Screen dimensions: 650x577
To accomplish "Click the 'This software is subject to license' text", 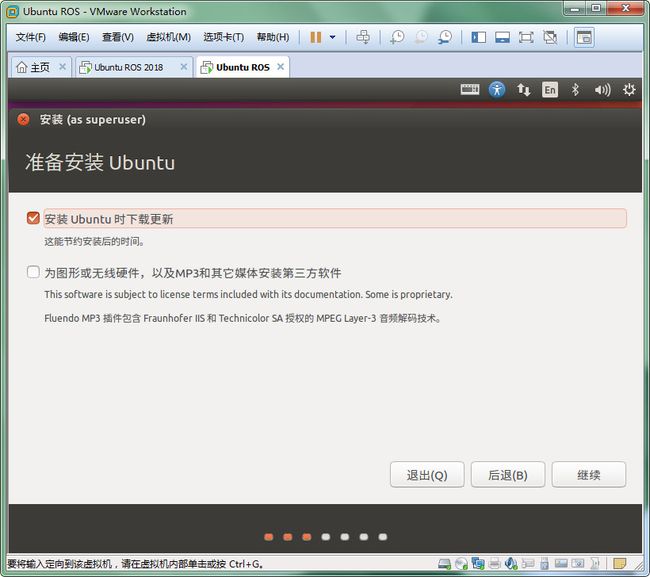I will (x=248, y=294).
